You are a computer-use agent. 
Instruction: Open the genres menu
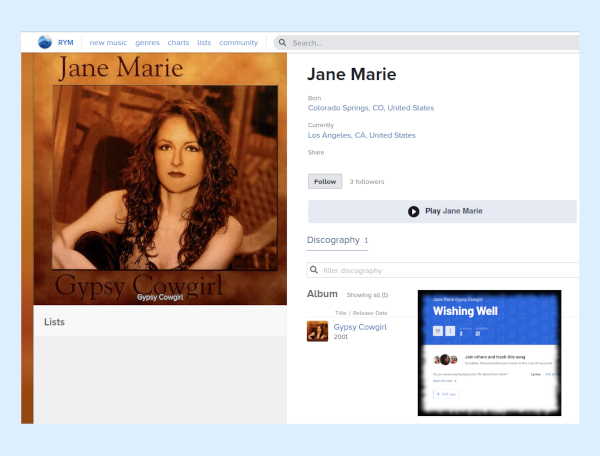click(x=147, y=42)
